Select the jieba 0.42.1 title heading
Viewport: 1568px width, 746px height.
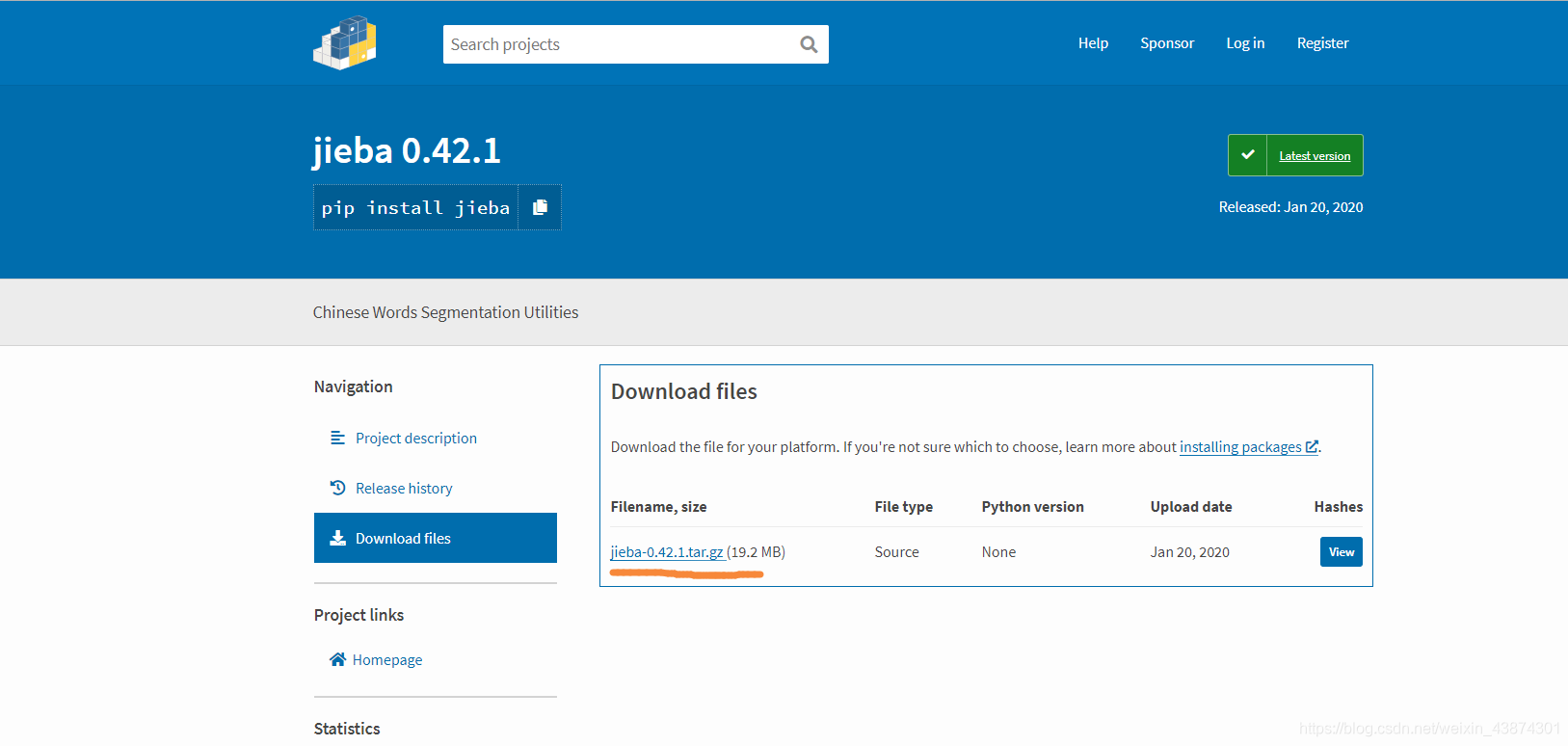[x=407, y=151]
